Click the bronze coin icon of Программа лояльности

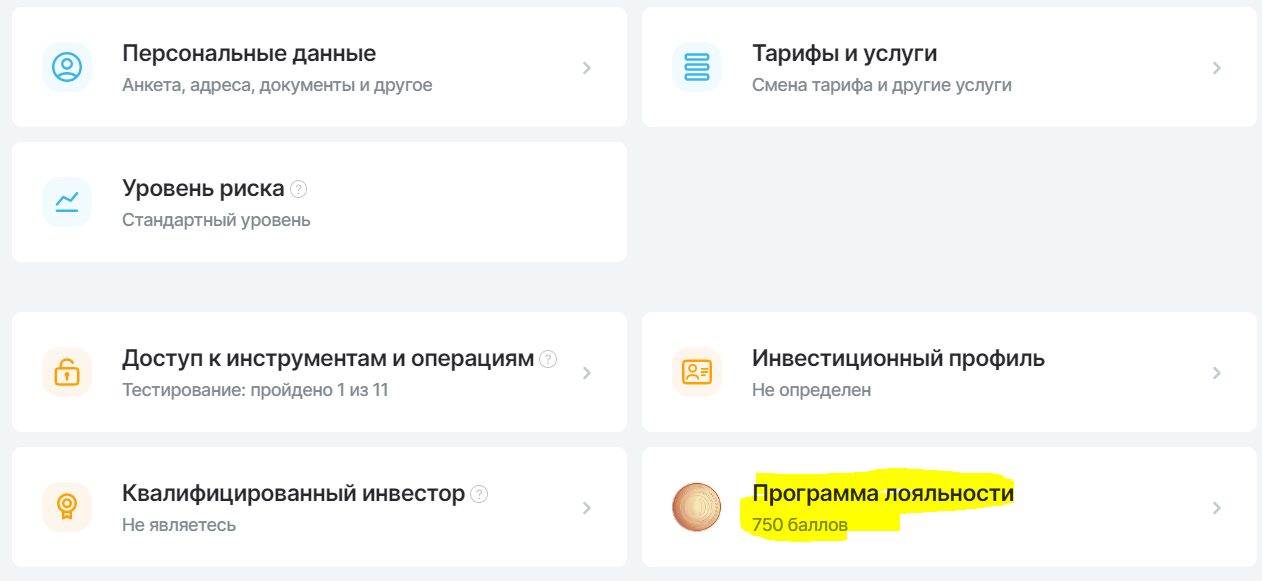(697, 507)
